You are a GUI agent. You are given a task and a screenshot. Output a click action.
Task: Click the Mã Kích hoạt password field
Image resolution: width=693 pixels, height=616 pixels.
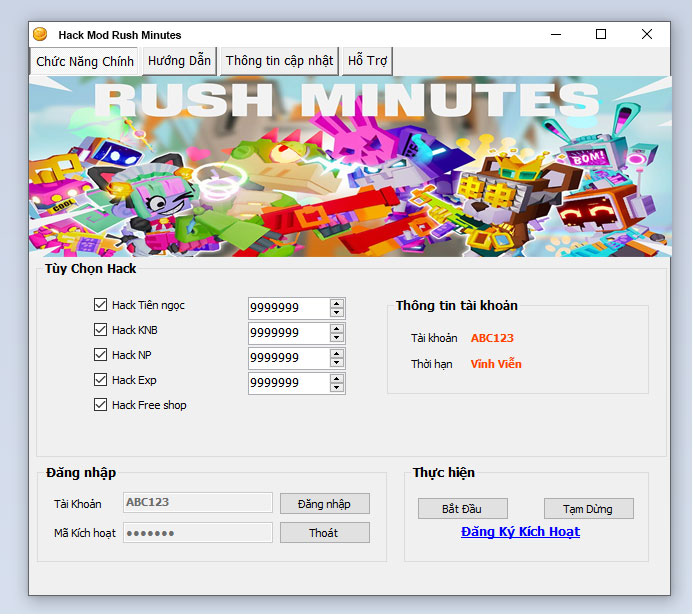tap(198, 532)
